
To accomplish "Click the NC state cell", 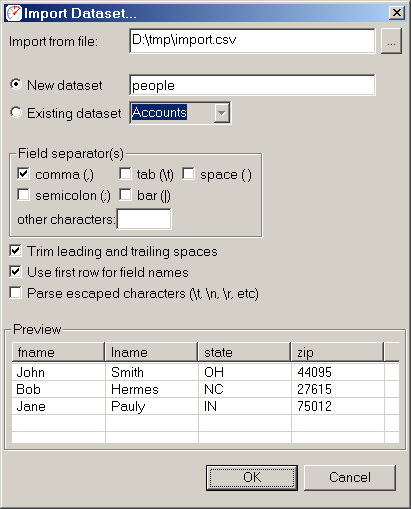I will (245, 389).
